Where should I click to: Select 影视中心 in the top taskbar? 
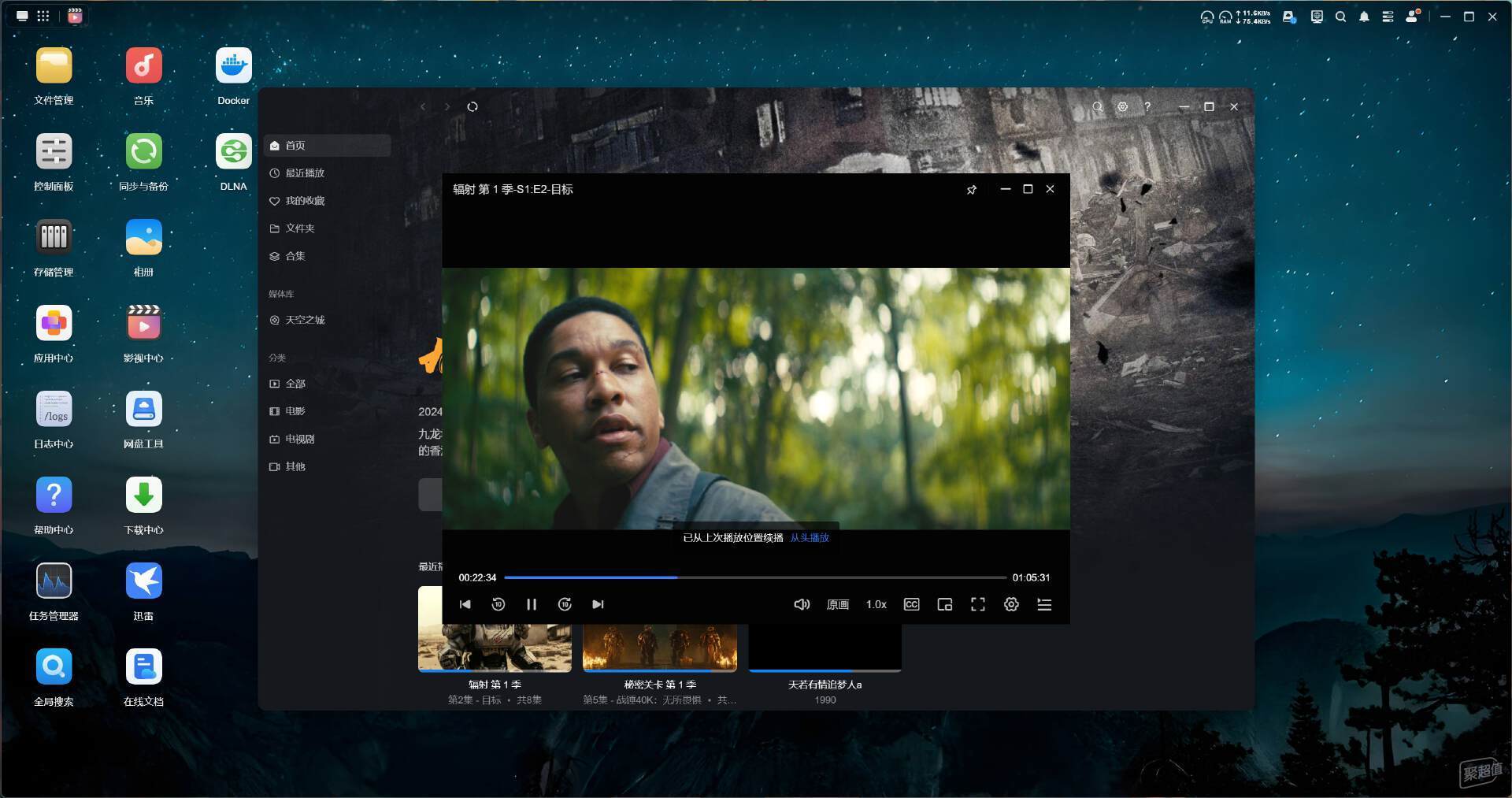(75, 16)
